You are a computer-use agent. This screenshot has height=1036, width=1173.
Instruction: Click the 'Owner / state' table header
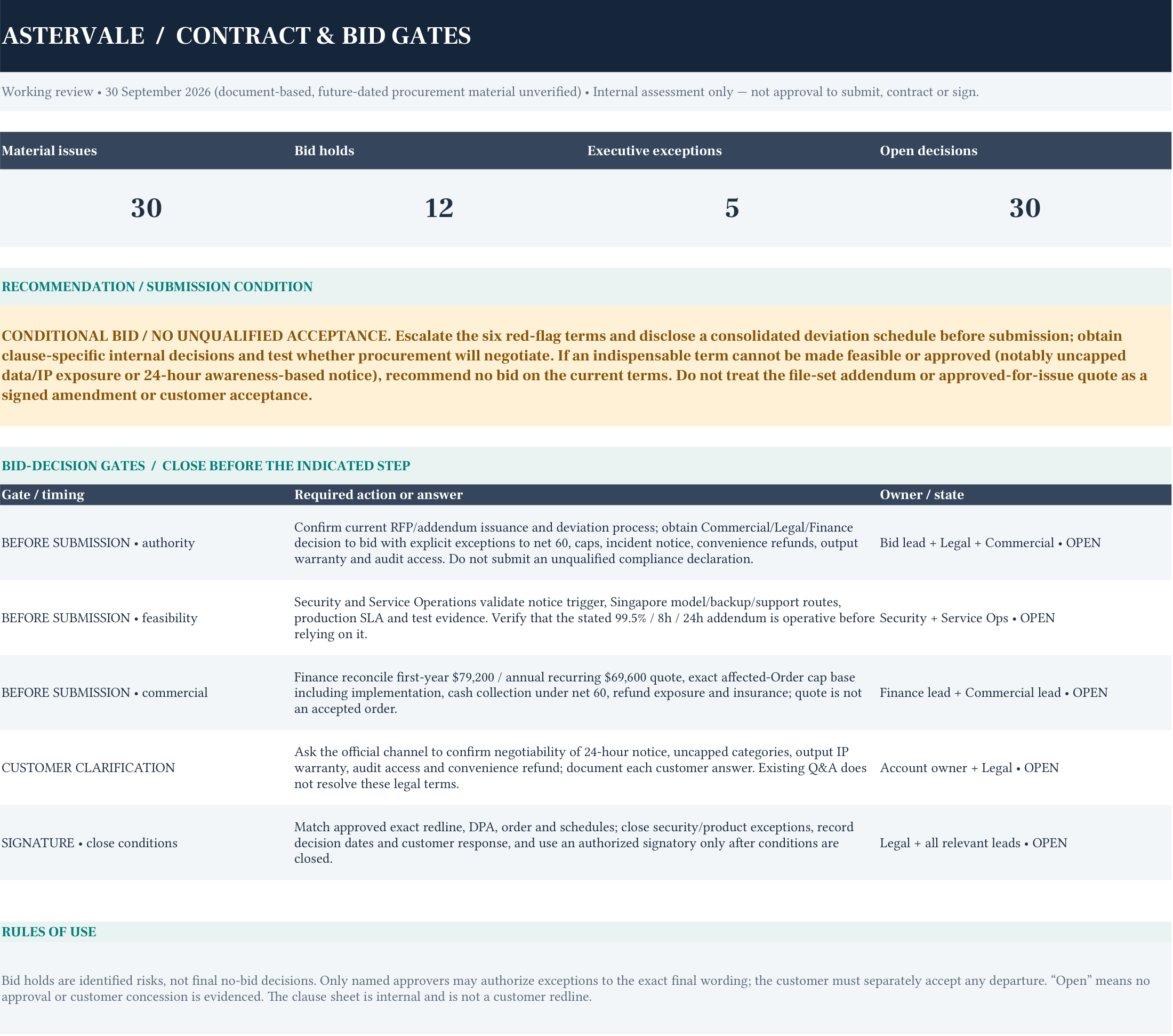[922, 495]
